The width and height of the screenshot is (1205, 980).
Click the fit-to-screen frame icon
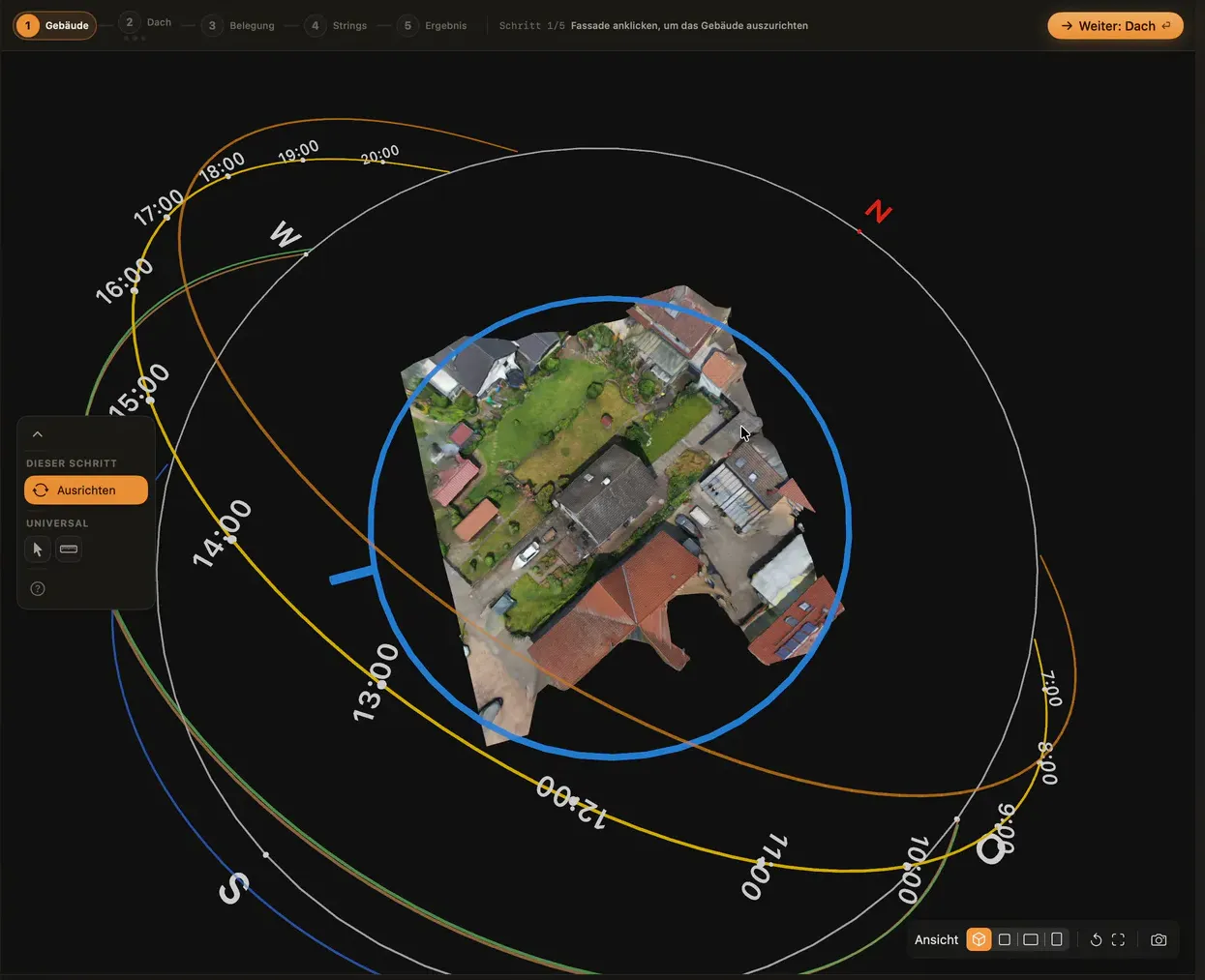click(x=1118, y=939)
